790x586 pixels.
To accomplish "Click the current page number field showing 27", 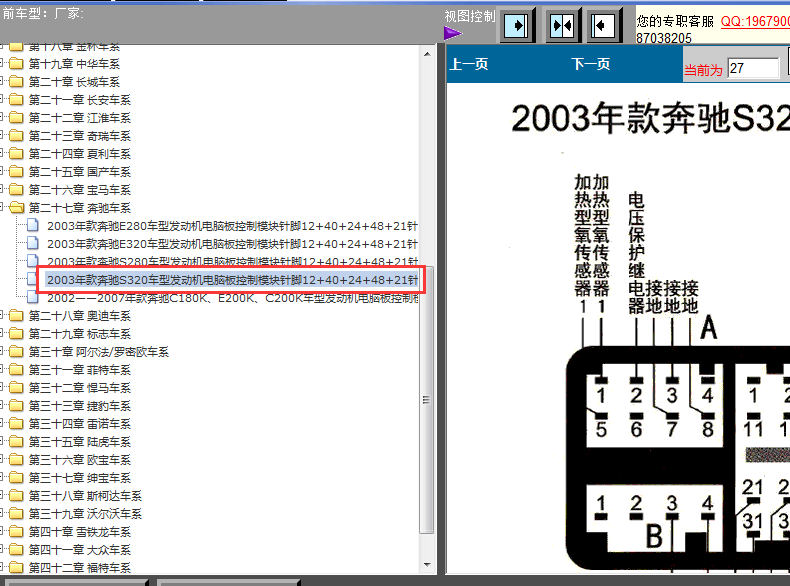I will [753, 68].
